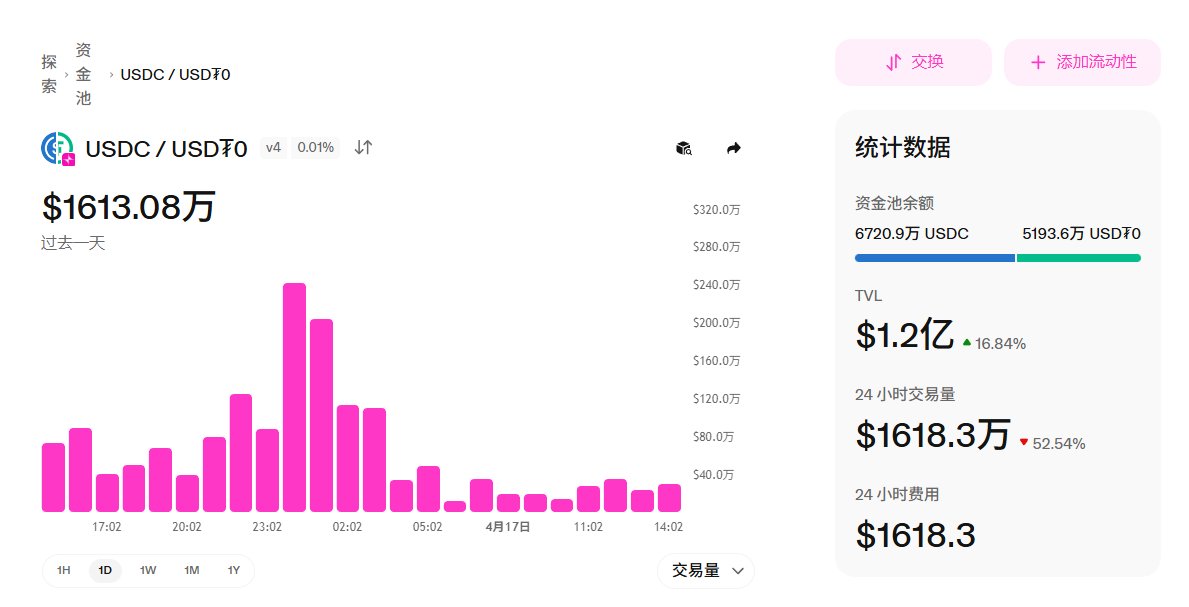Select the 1D time range
This screenshot has width=1189, height=607.
pos(105,570)
